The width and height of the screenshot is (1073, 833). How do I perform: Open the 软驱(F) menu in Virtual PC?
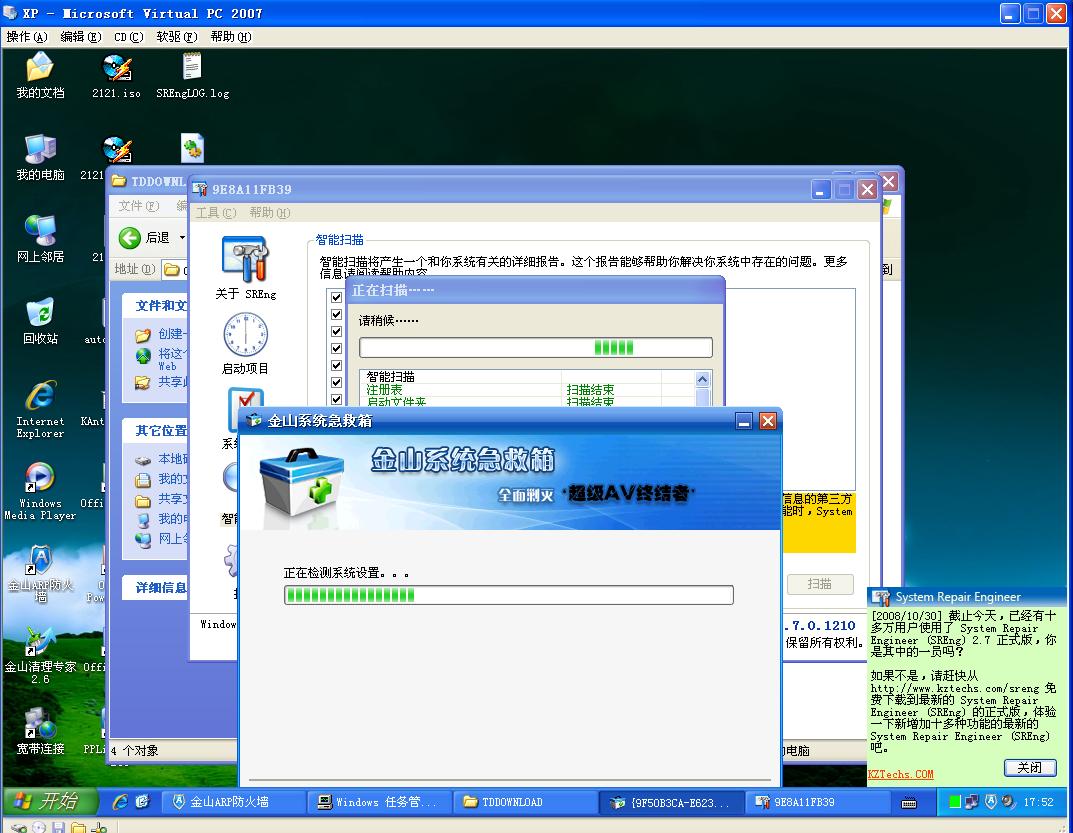[x=177, y=37]
